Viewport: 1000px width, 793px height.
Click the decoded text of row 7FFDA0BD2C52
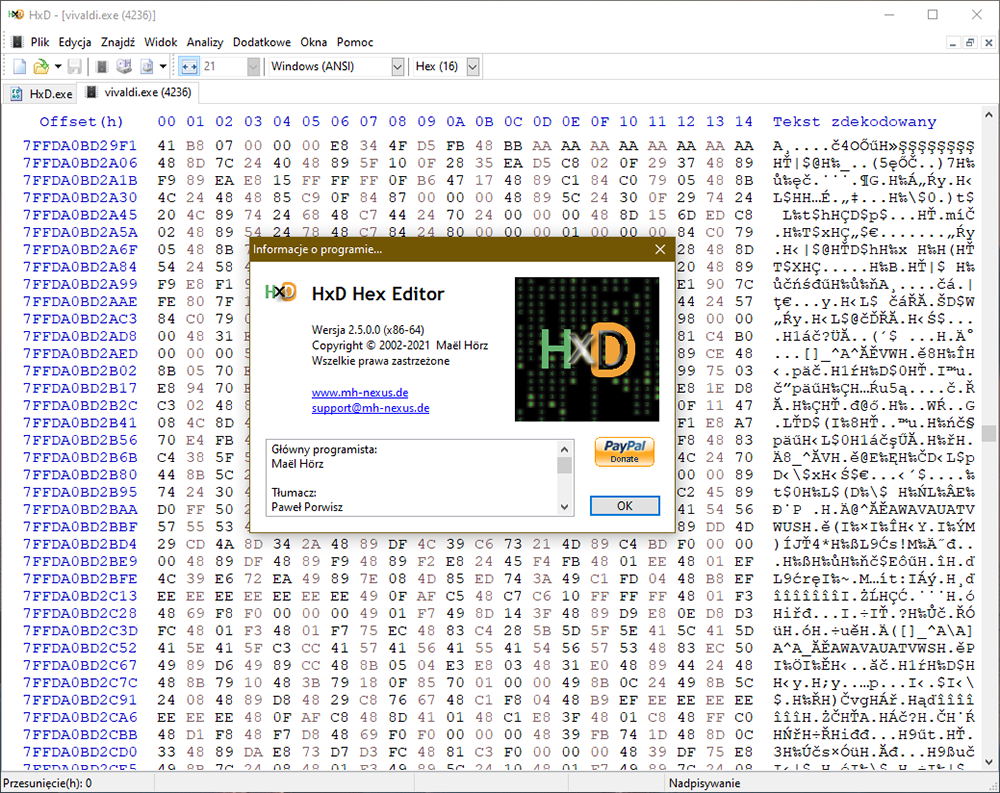(874, 648)
